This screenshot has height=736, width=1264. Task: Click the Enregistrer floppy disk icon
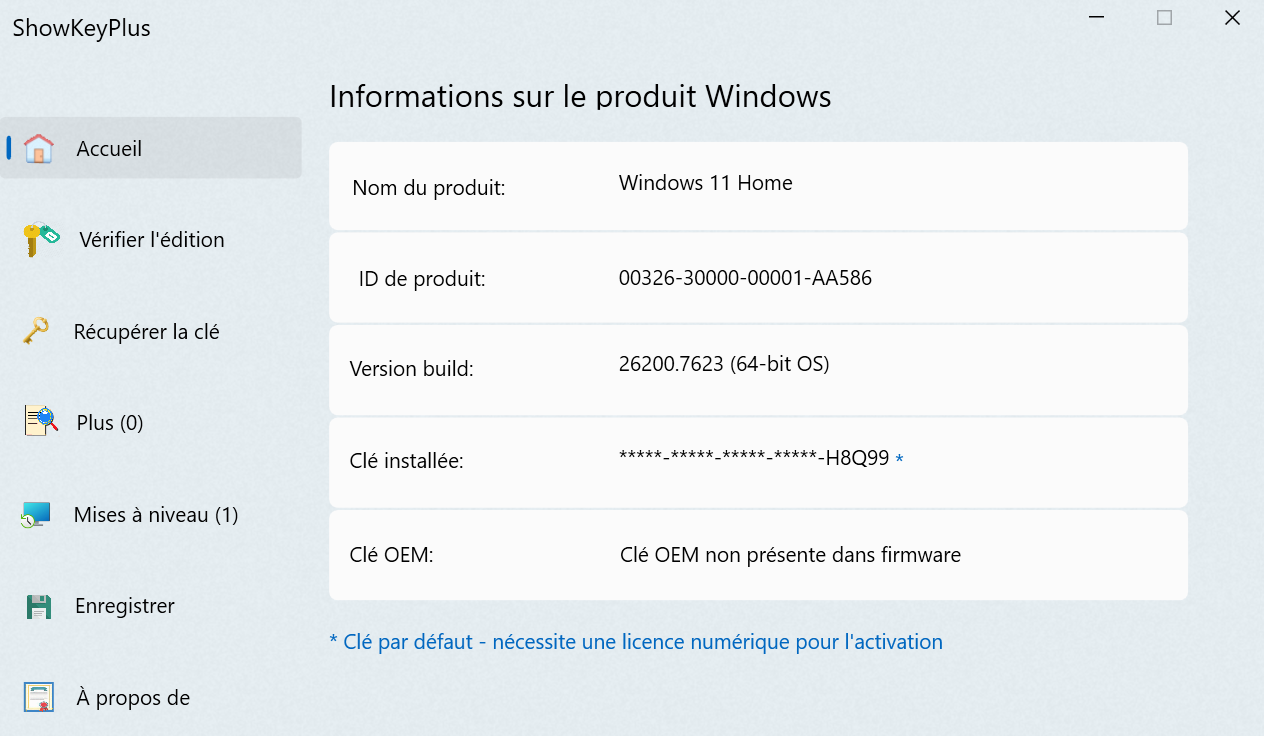(39, 606)
